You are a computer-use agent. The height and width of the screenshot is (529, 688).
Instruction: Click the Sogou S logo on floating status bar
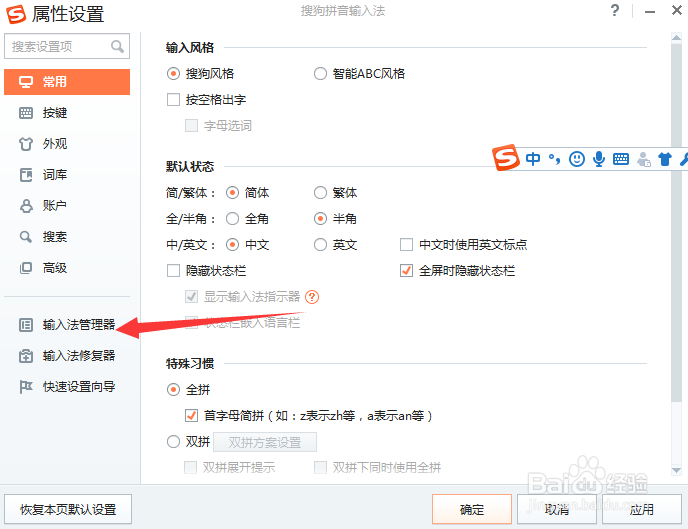point(506,157)
